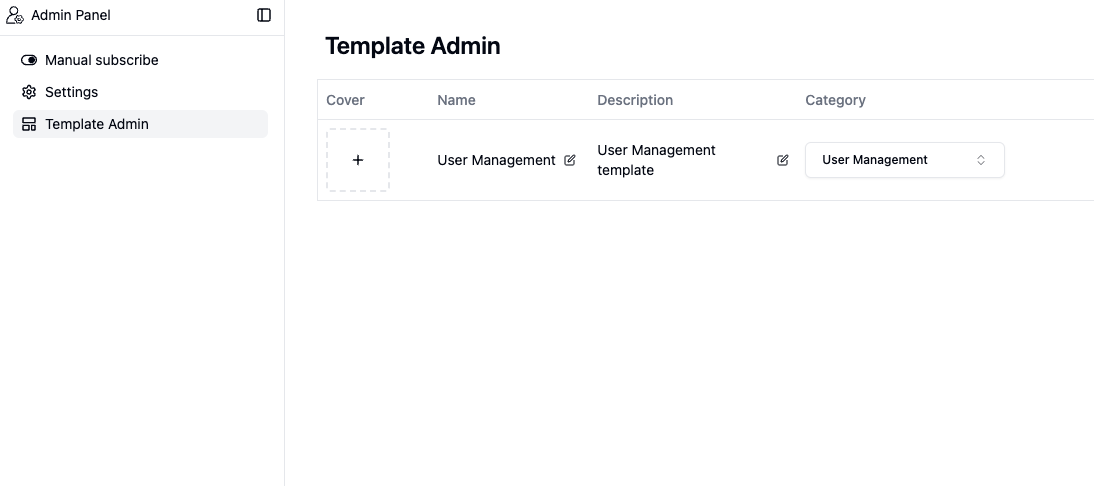Edit the User Management name
The height and width of the screenshot is (486, 1094).
(570, 160)
